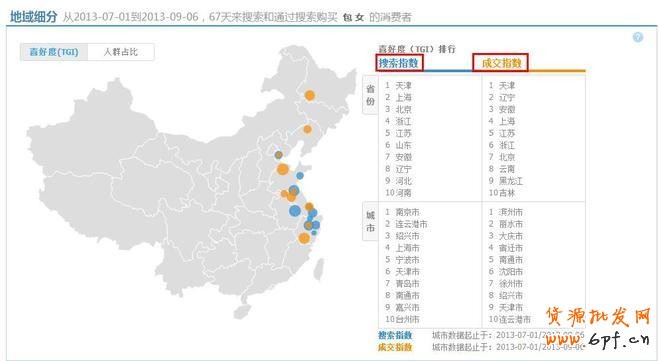Select the 成交指数 ranking header

coord(501,63)
